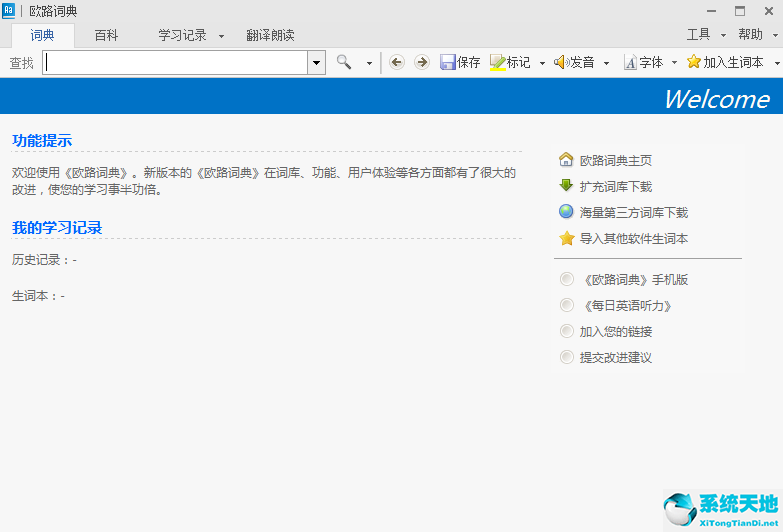This screenshot has height=532, width=783.
Task: Open the 发音 dropdown arrow
Action: [x=606, y=63]
